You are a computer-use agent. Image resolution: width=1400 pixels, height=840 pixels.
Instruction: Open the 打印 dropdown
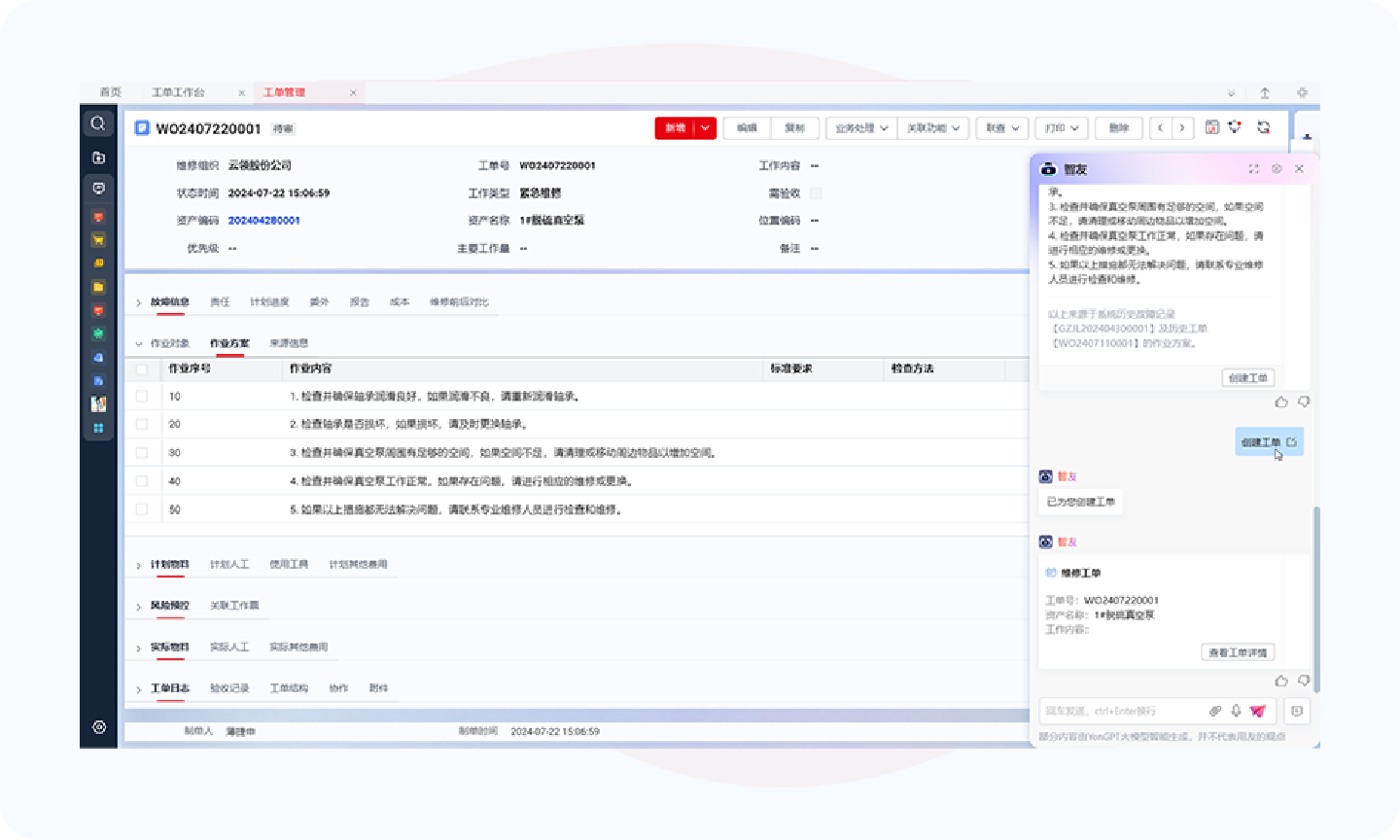[1061, 128]
